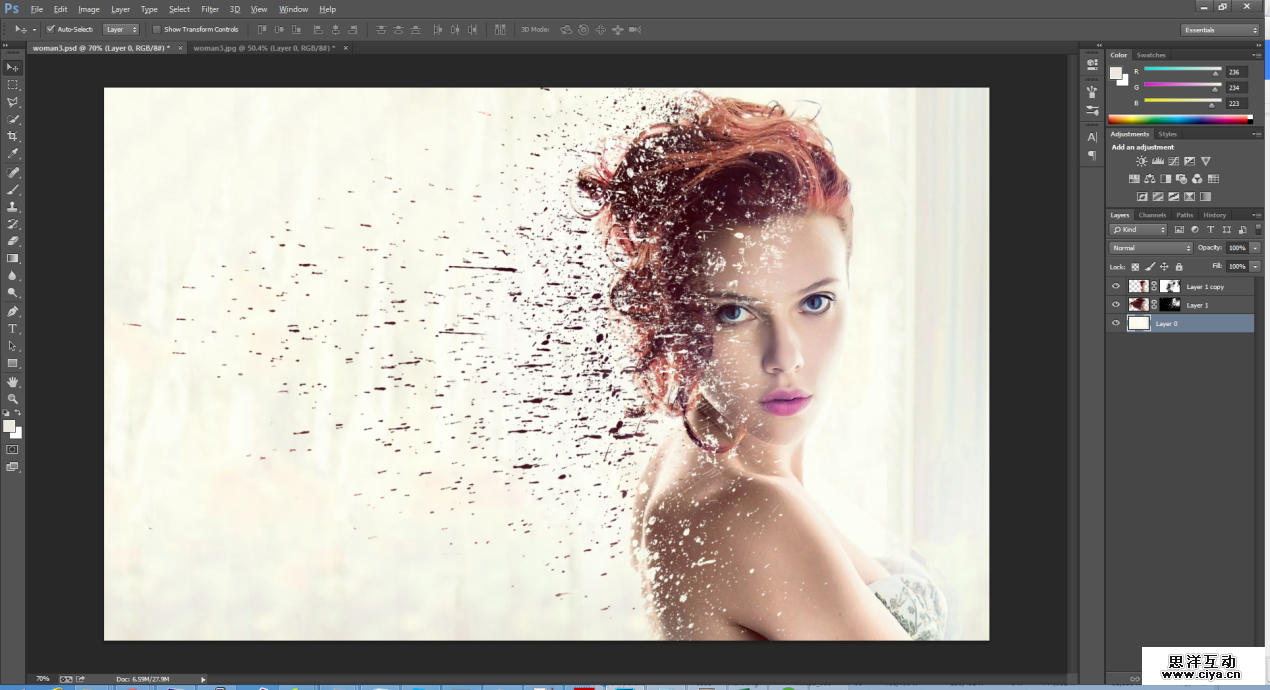Check Show Transform Controls
This screenshot has width=1270, height=690.
point(156,30)
